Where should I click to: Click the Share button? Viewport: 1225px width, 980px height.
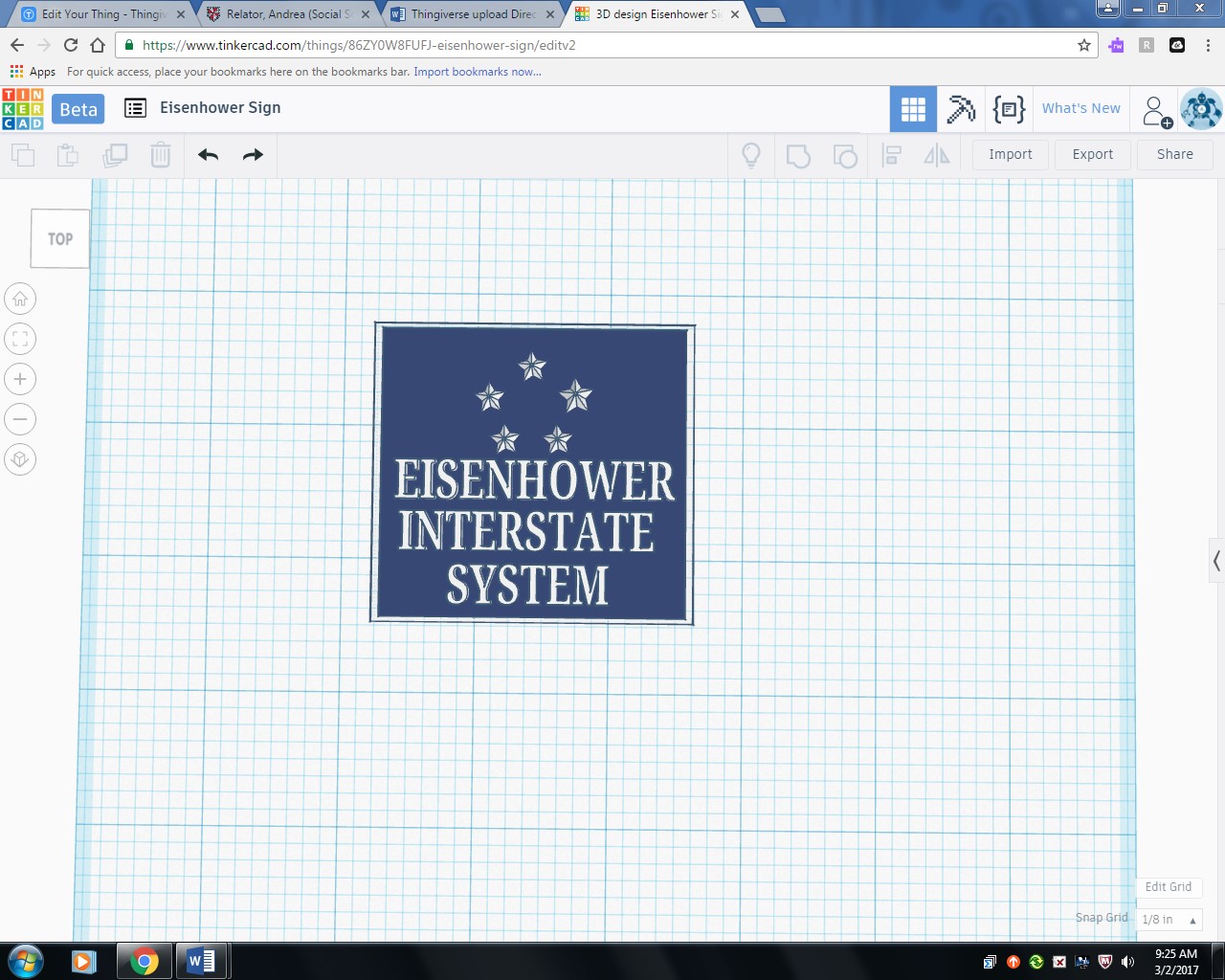(1175, 155)
